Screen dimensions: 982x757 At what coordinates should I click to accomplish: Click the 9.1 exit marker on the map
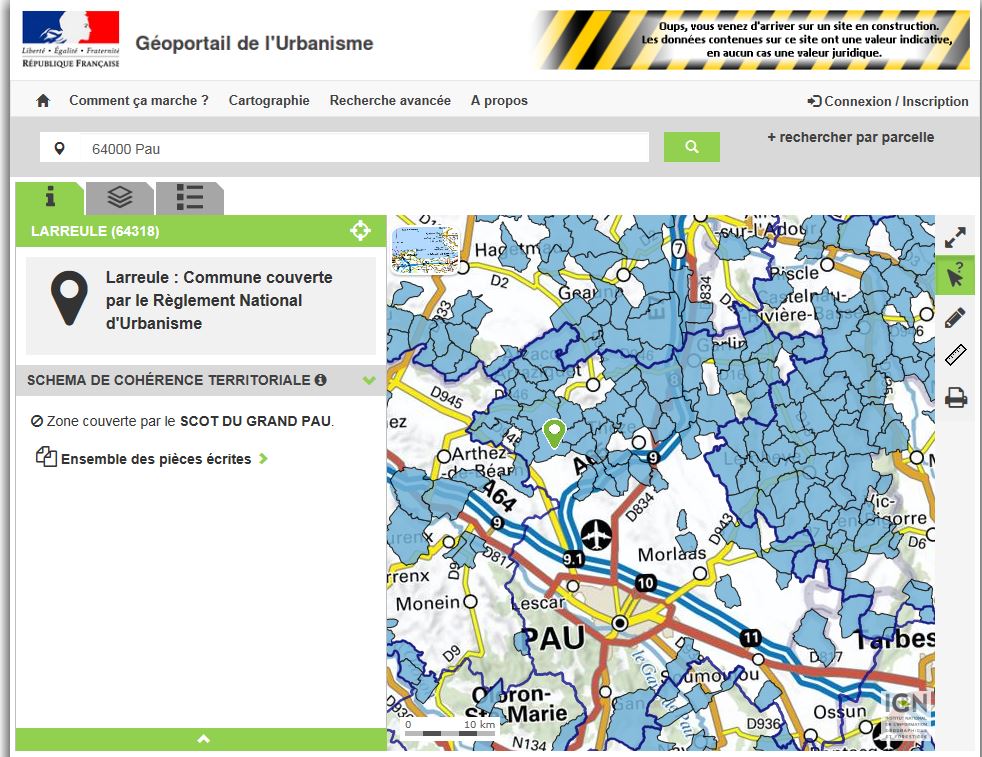[573, 559]
